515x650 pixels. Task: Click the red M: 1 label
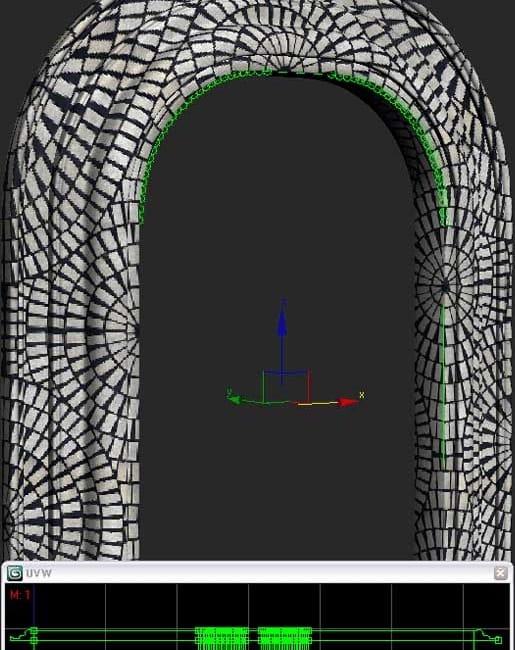pyautogui.click(x=20, y=595)
